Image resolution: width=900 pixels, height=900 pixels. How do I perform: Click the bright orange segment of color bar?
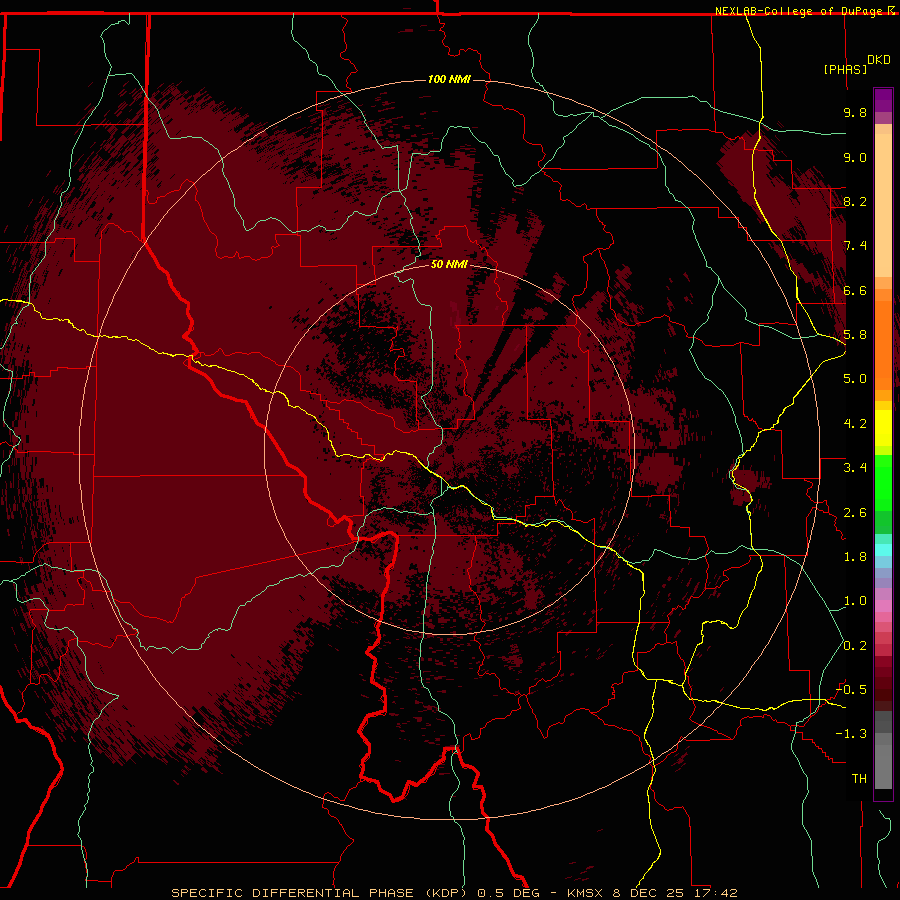click(883, 344)
